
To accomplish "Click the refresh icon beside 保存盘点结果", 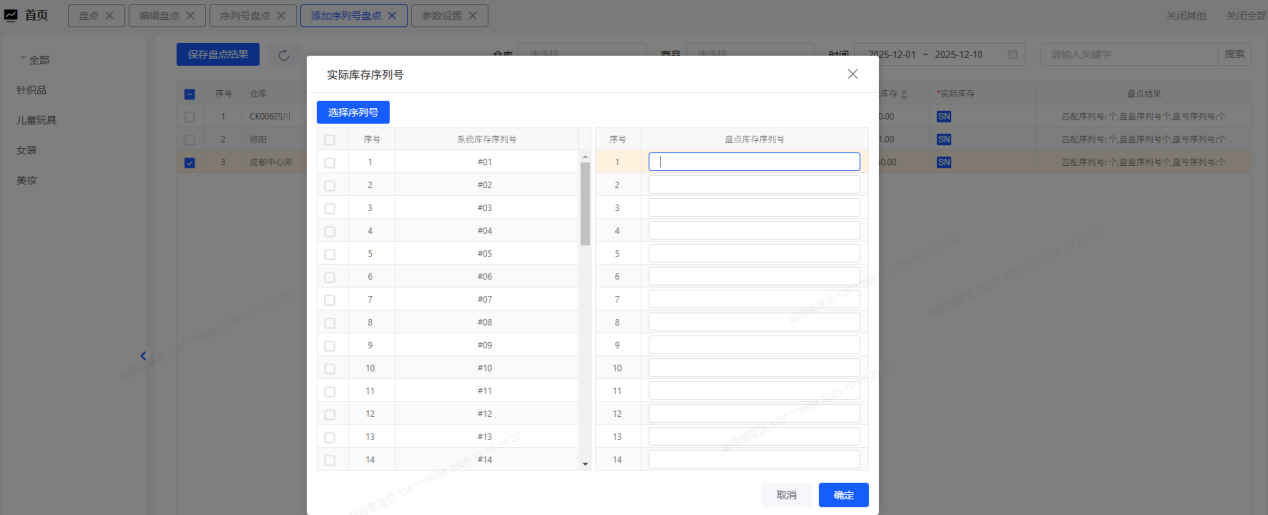I will [x=284, y=56].
